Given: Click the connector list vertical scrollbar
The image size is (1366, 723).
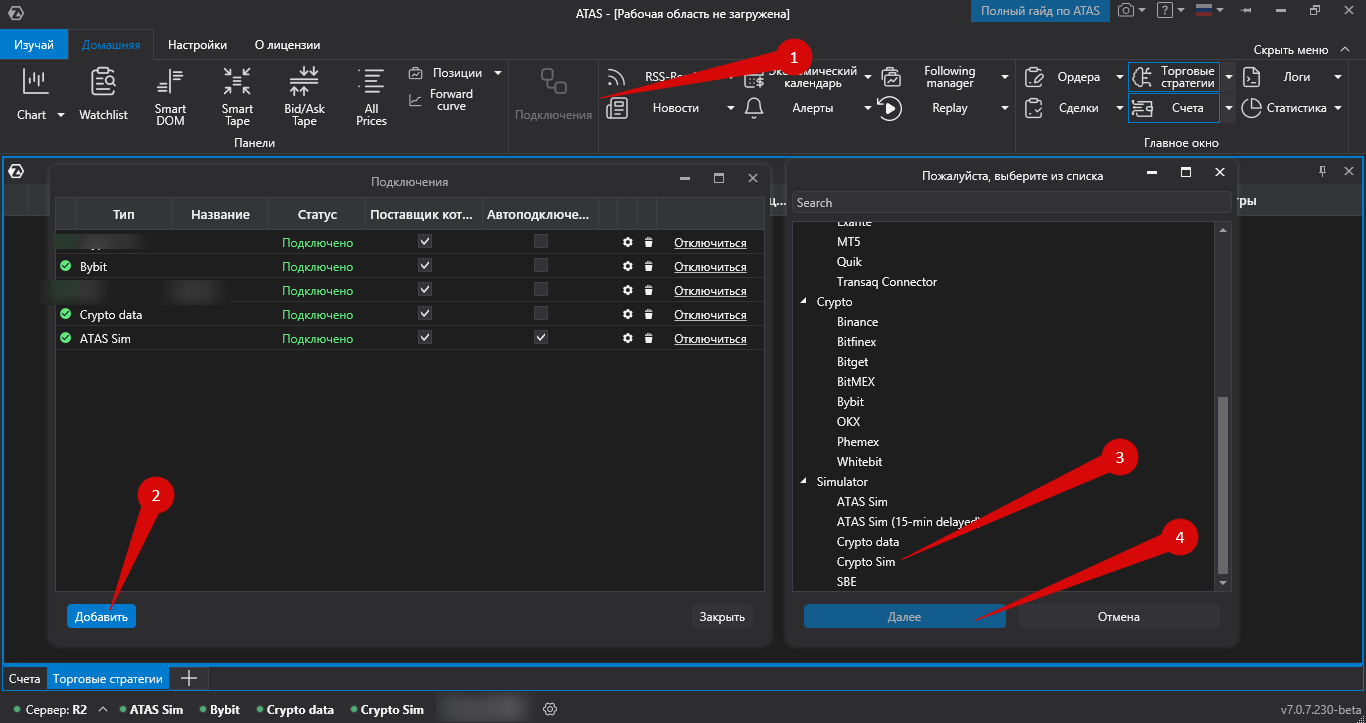Looking at the screenshot, I should tap(1222, 485).
